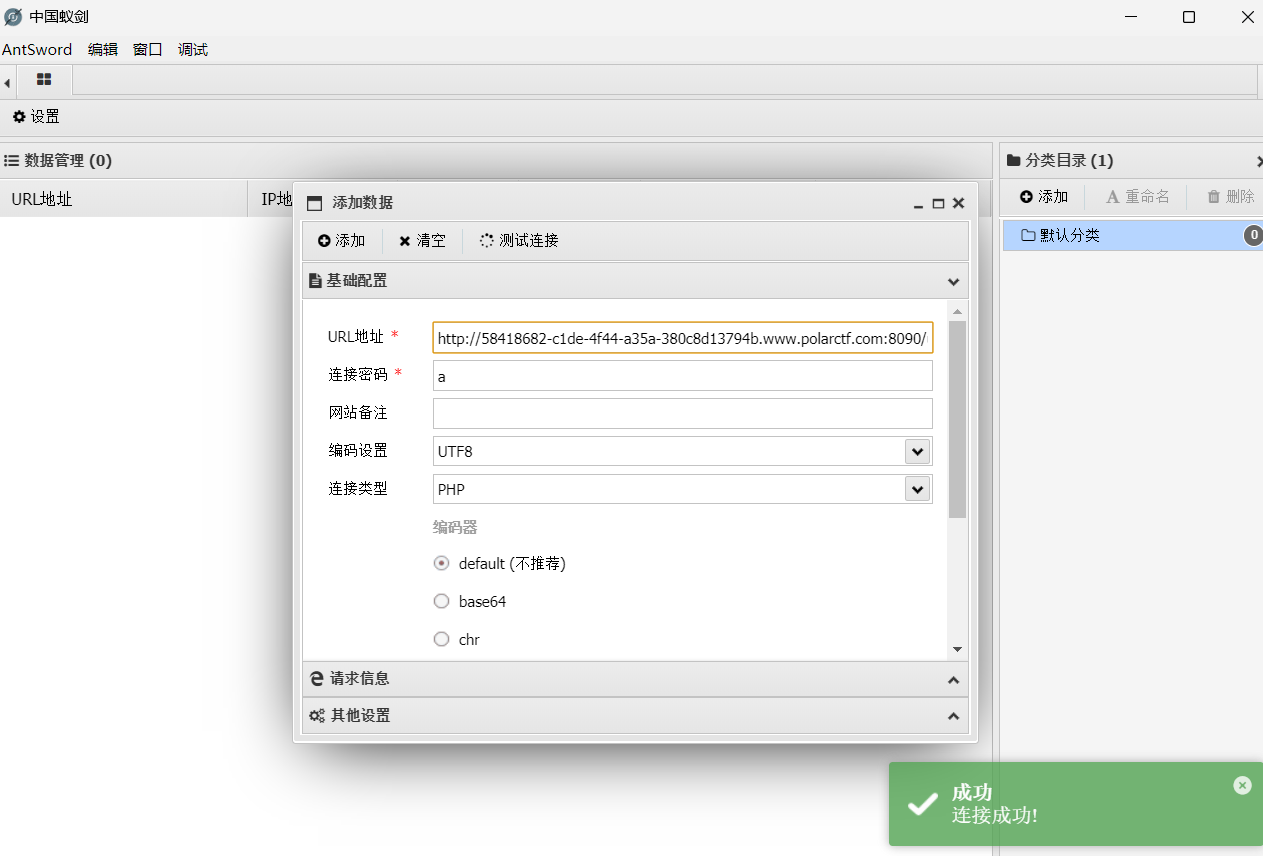Viewport: 1263px width, 856px height.
Task: Clear the form with 清空 button
Action: coord(422,241)
